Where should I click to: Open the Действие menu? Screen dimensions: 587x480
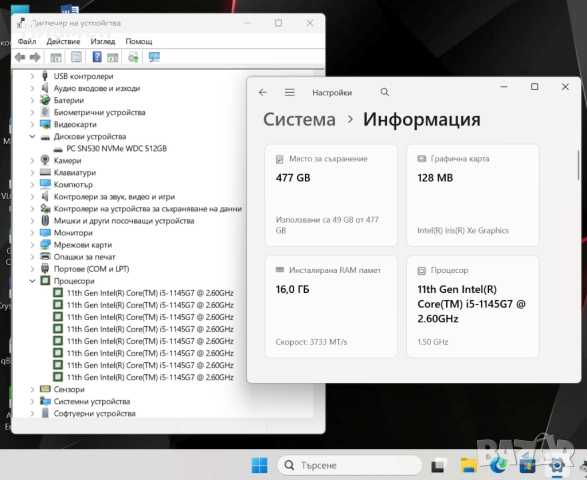63,41
